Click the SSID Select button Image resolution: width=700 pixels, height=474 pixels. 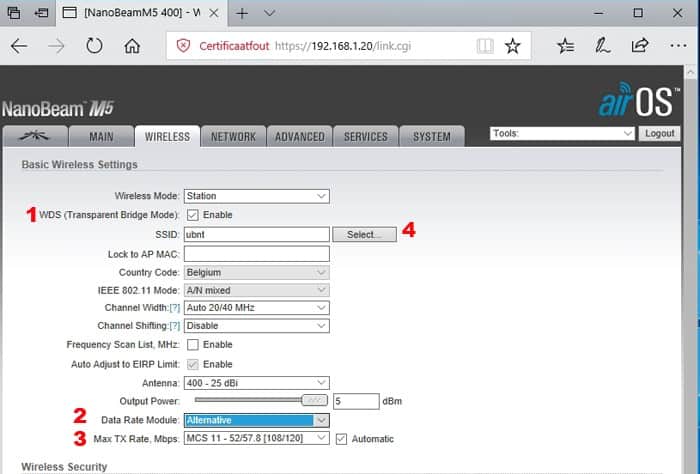pos(364,234)
